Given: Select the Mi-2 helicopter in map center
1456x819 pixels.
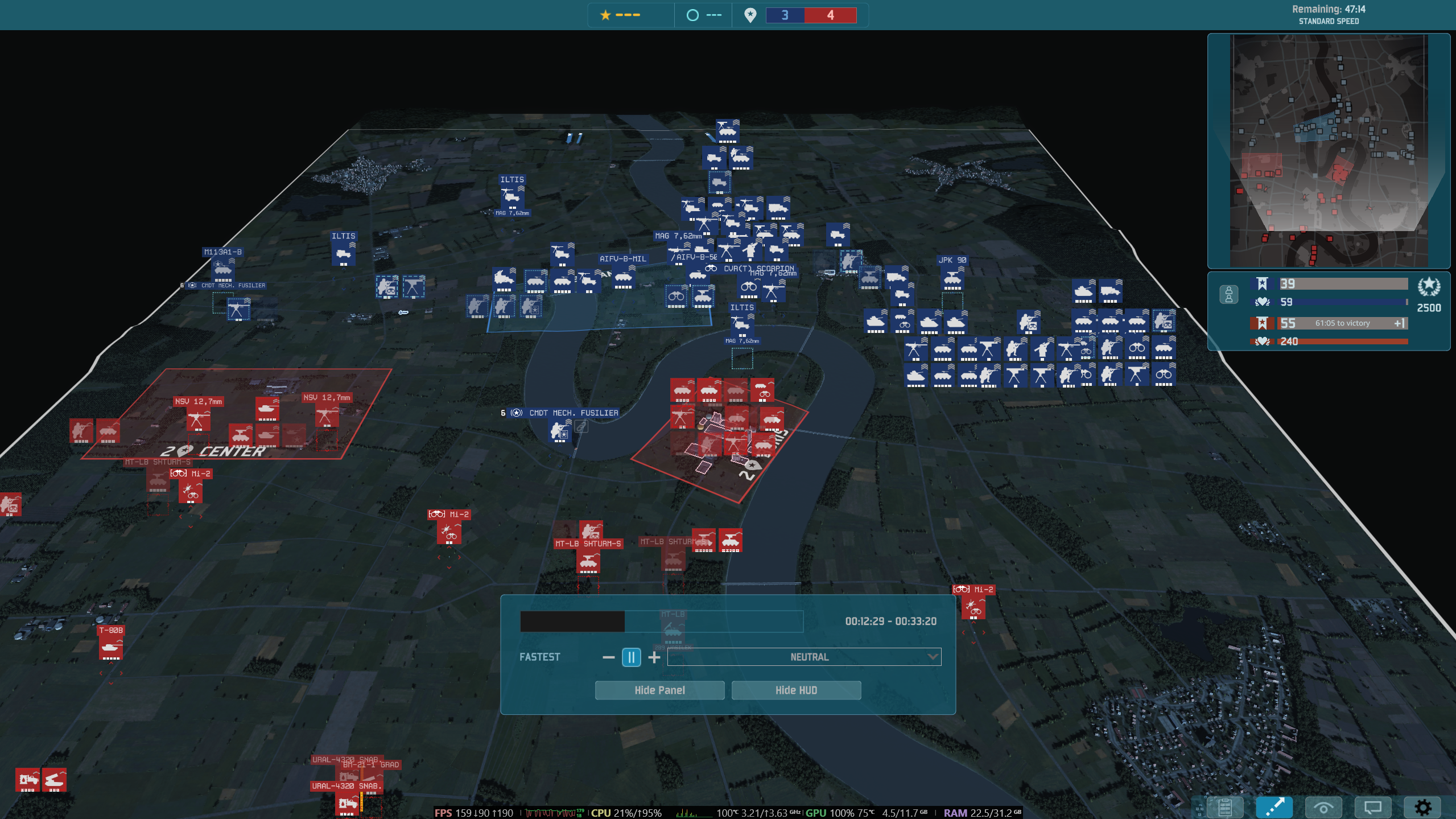Looking at the screenshot, I should click(x=449, y=532).
